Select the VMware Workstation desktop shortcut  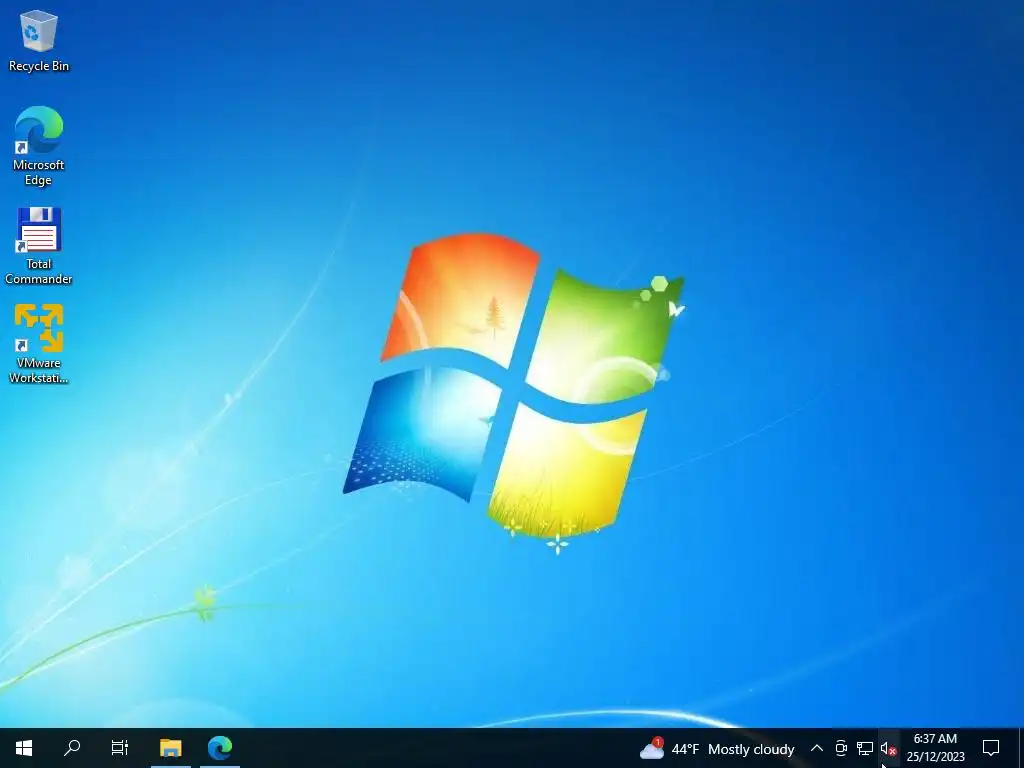tap(39, 344)
